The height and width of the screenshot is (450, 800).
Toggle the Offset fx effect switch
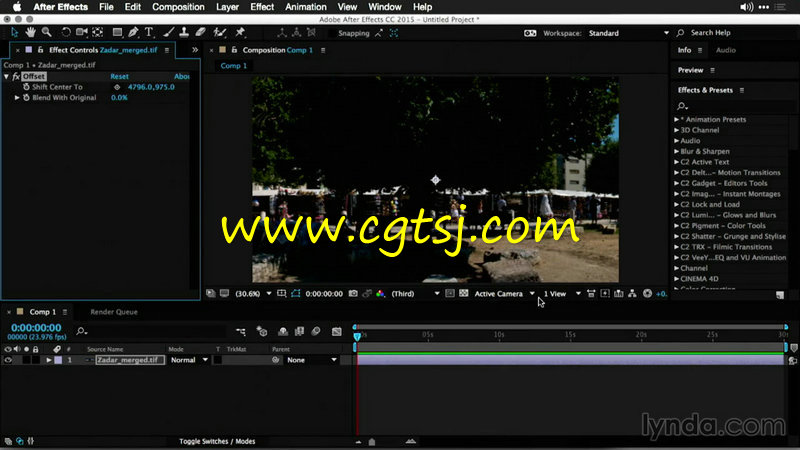[x=16, y=76]
